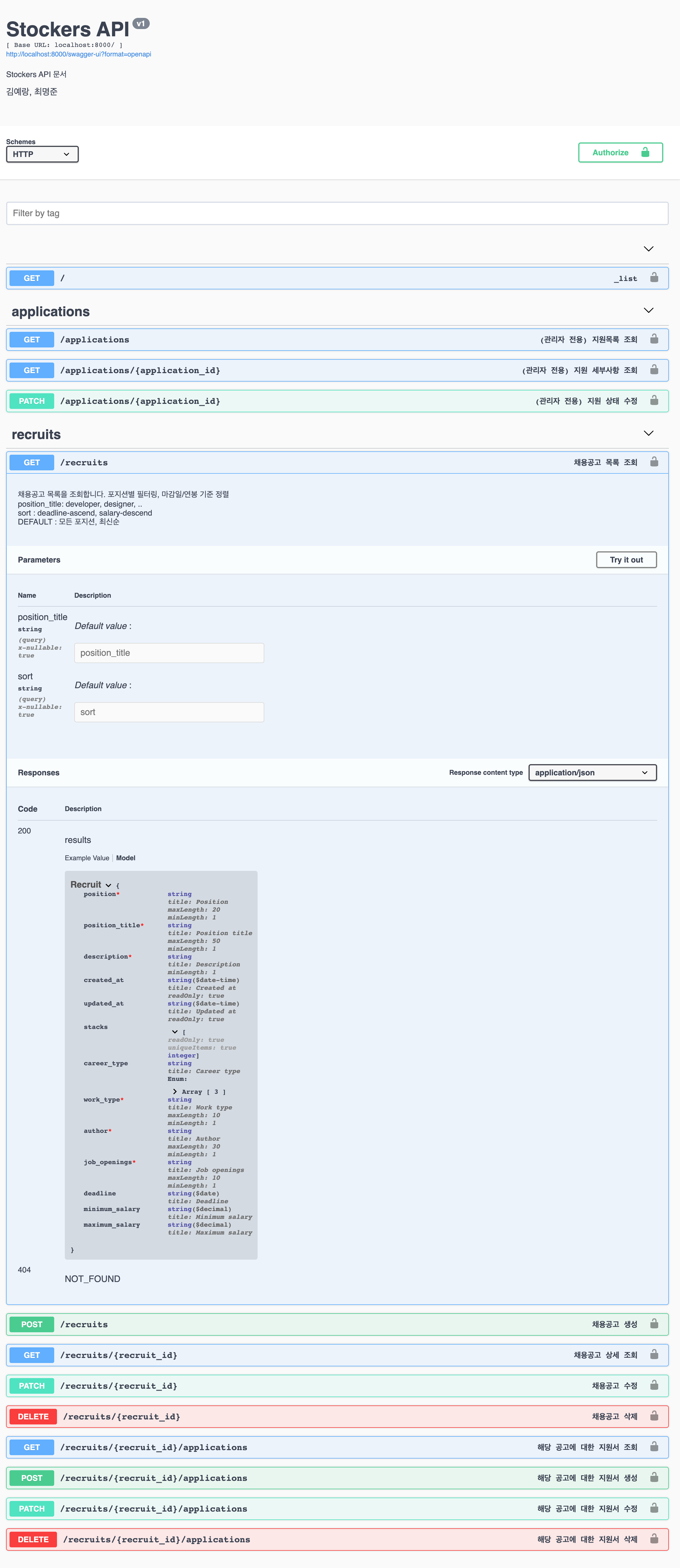Collapse the applications section chevron
This screenshot has width=680, height=1568.
[648, 310]
